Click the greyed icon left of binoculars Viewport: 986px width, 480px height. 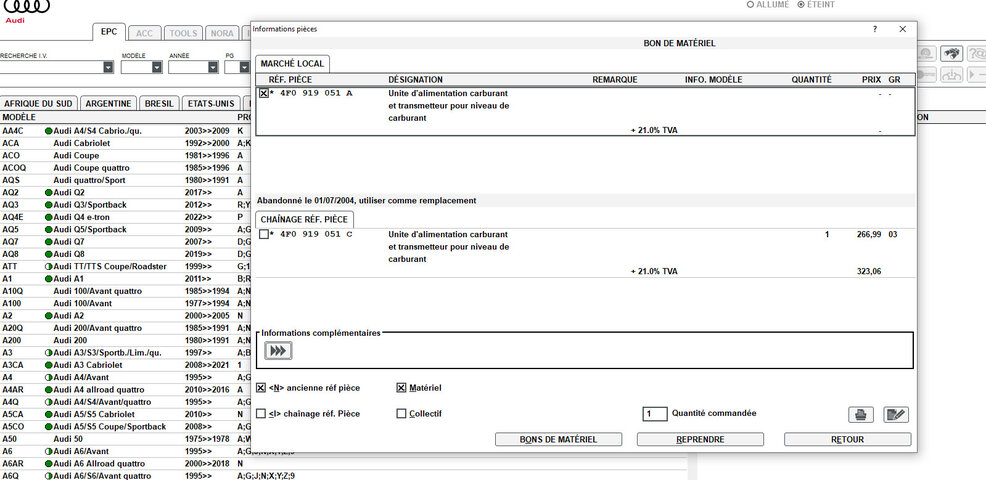928,53
